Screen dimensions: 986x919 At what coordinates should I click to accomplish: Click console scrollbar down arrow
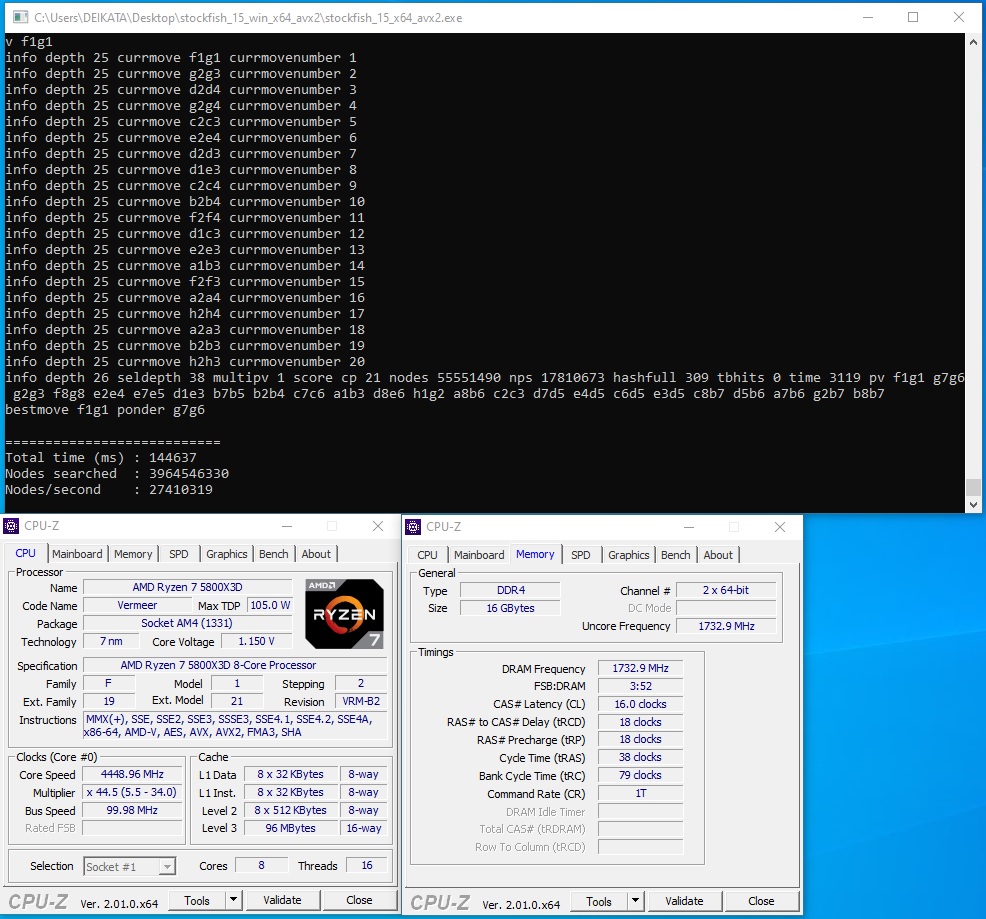tap(973, 504)
